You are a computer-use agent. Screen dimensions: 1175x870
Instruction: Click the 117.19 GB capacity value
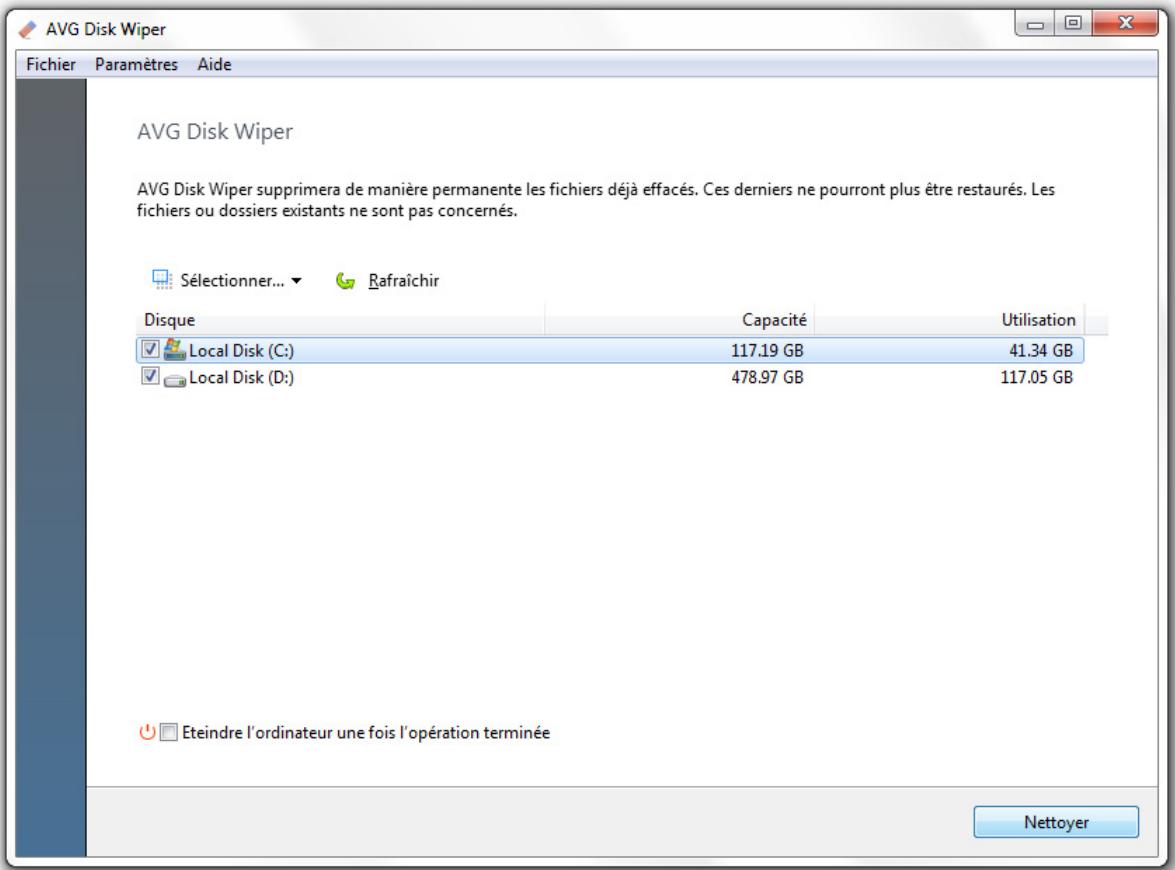(x=767, y=351)
